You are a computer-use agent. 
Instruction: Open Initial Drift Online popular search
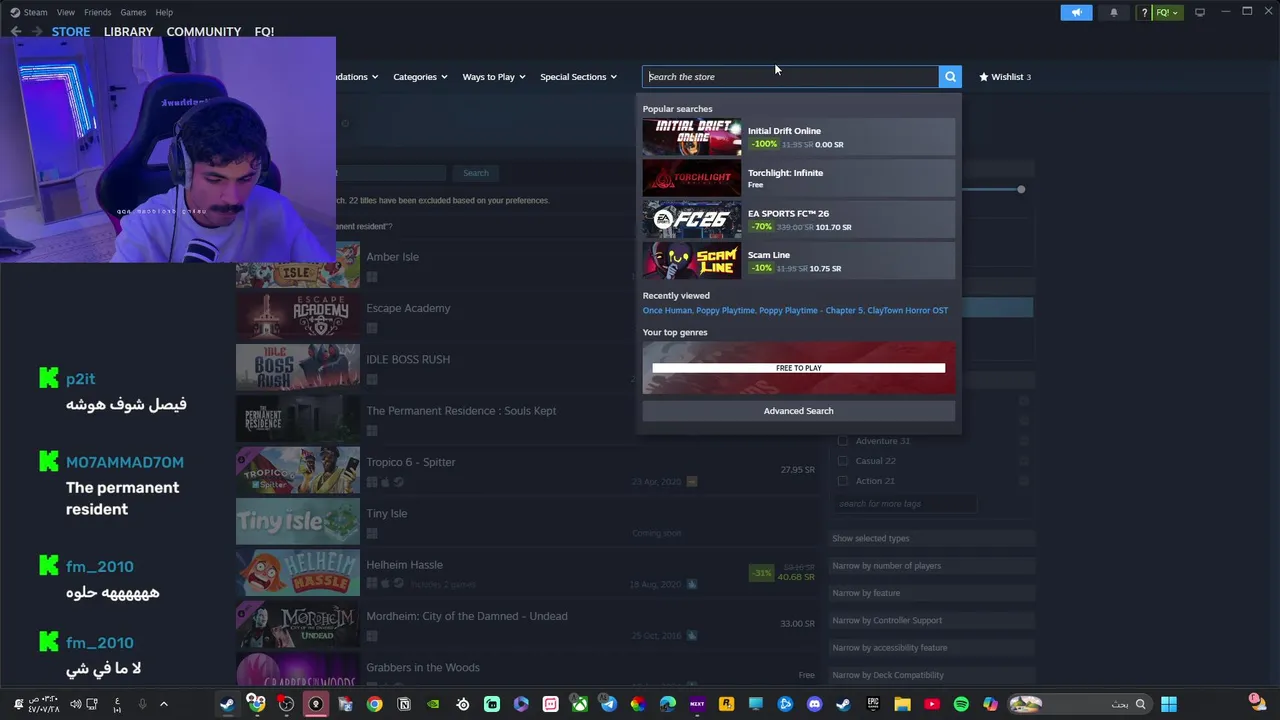798,137
